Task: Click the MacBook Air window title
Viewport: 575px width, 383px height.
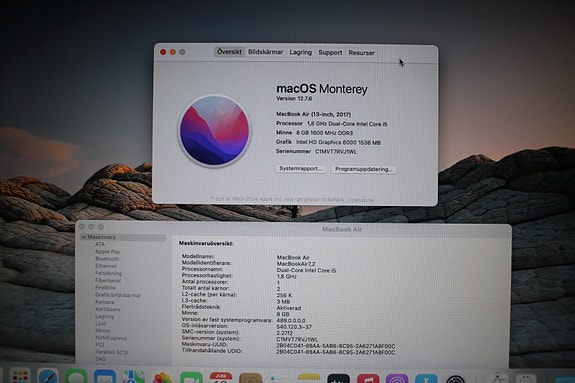Action: (x=342, y=229)
